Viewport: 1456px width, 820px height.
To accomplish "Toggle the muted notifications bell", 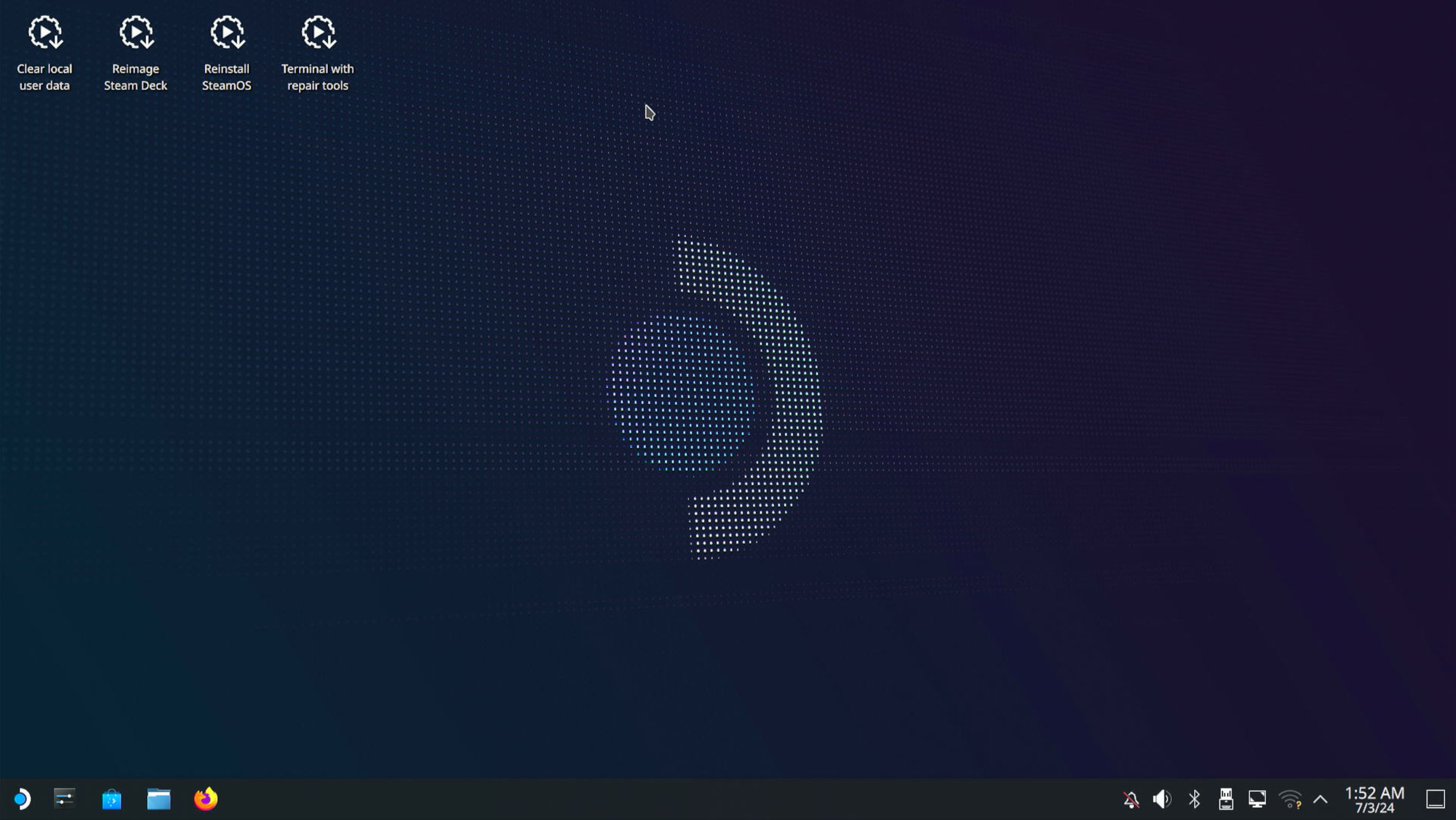I will [x=1131, y=799].
